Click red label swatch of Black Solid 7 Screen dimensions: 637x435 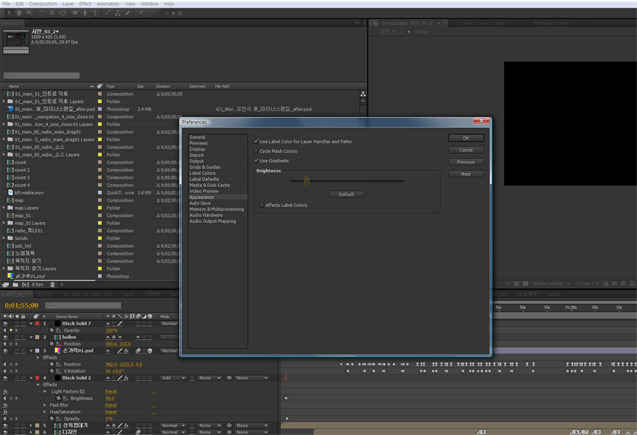[37, 323]
